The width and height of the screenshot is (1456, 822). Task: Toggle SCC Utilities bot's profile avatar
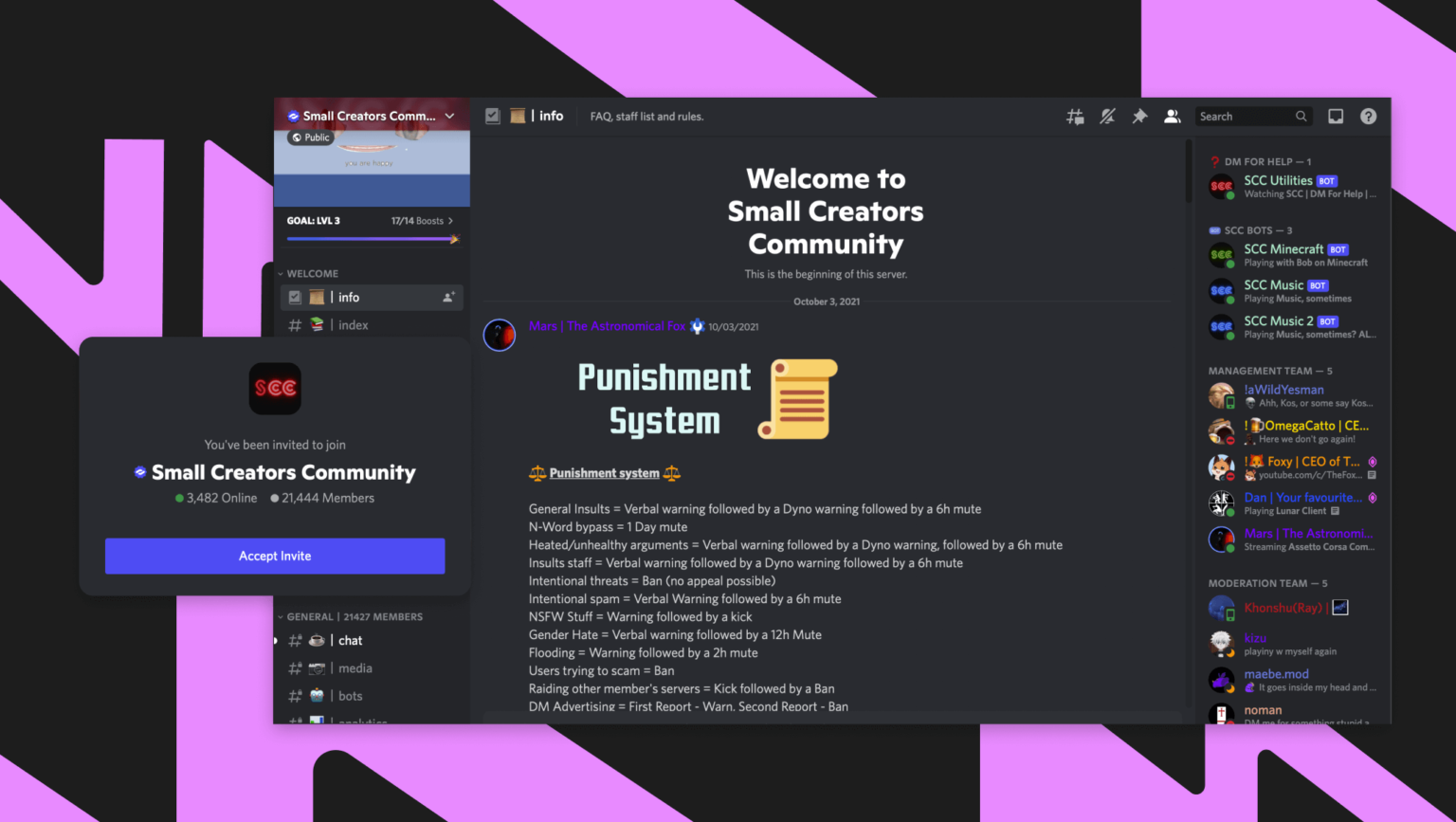pos(1221,187)
